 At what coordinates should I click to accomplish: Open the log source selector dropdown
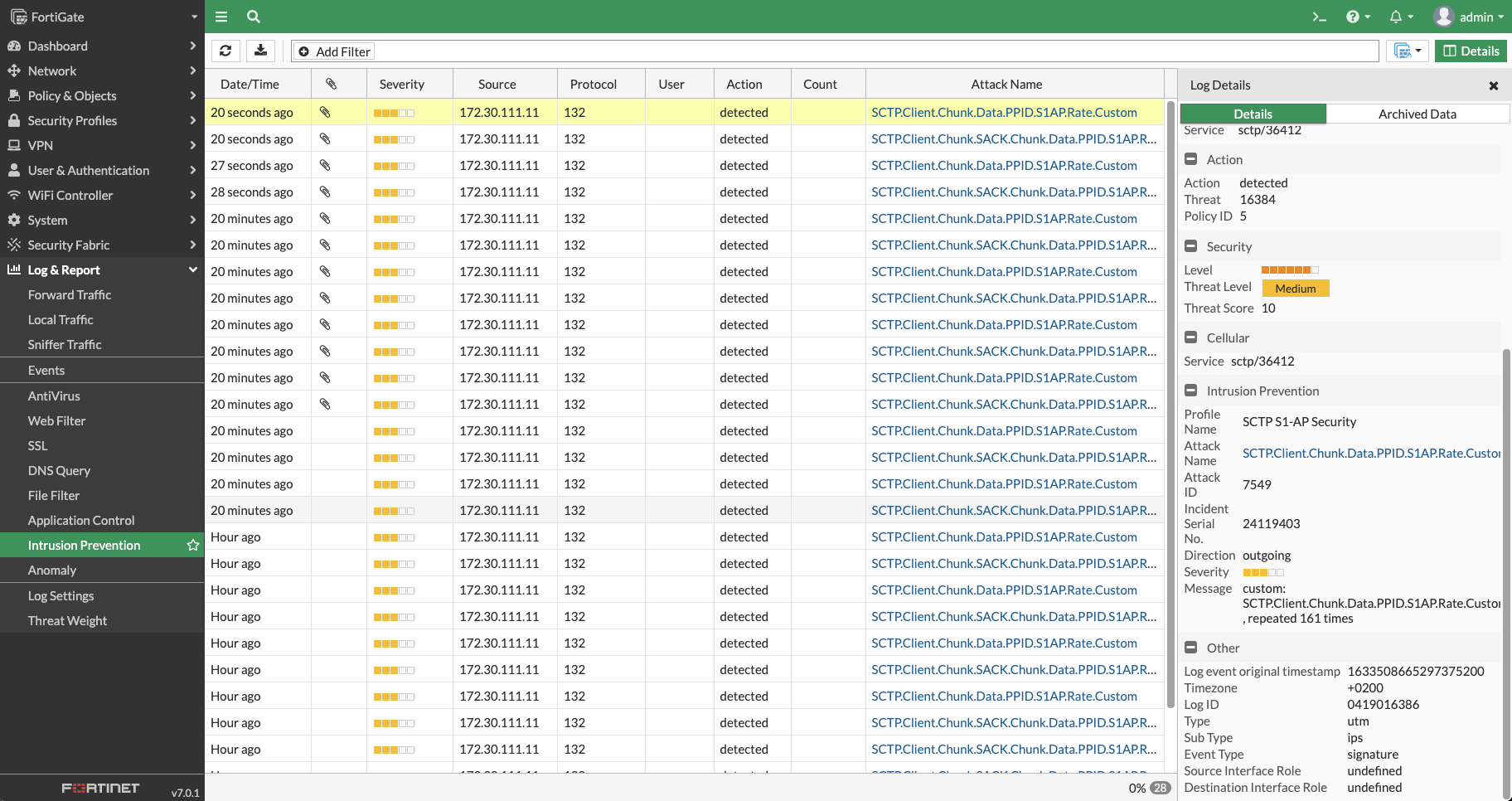point(1408,51)
